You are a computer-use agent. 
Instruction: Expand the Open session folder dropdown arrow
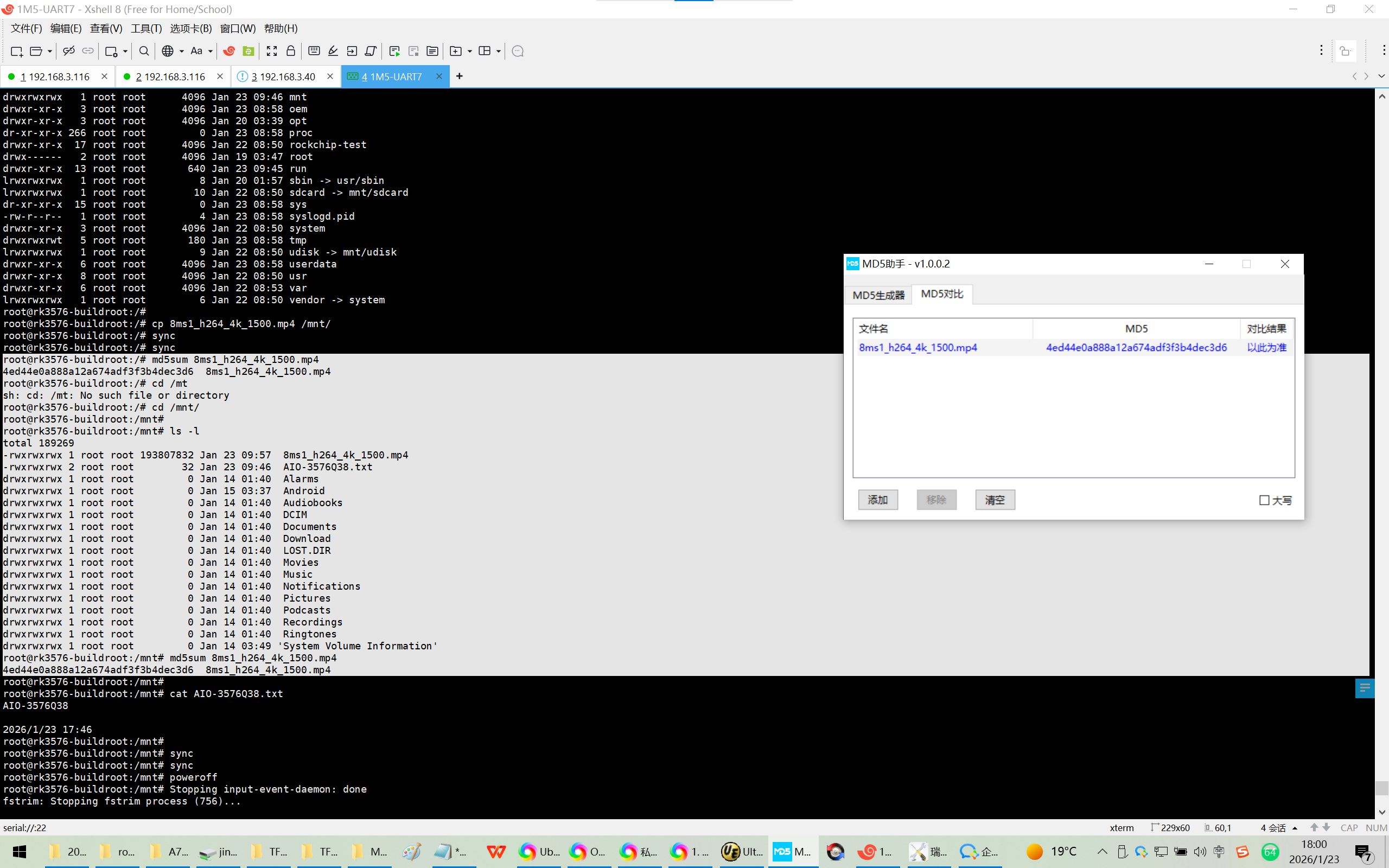click(50, 51)
